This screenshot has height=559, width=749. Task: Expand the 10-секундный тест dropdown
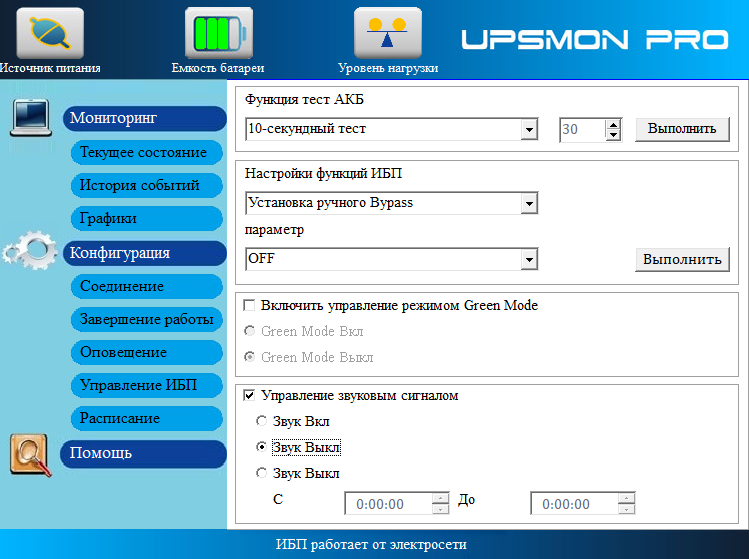pyautogui.click(x=529, y=129)
